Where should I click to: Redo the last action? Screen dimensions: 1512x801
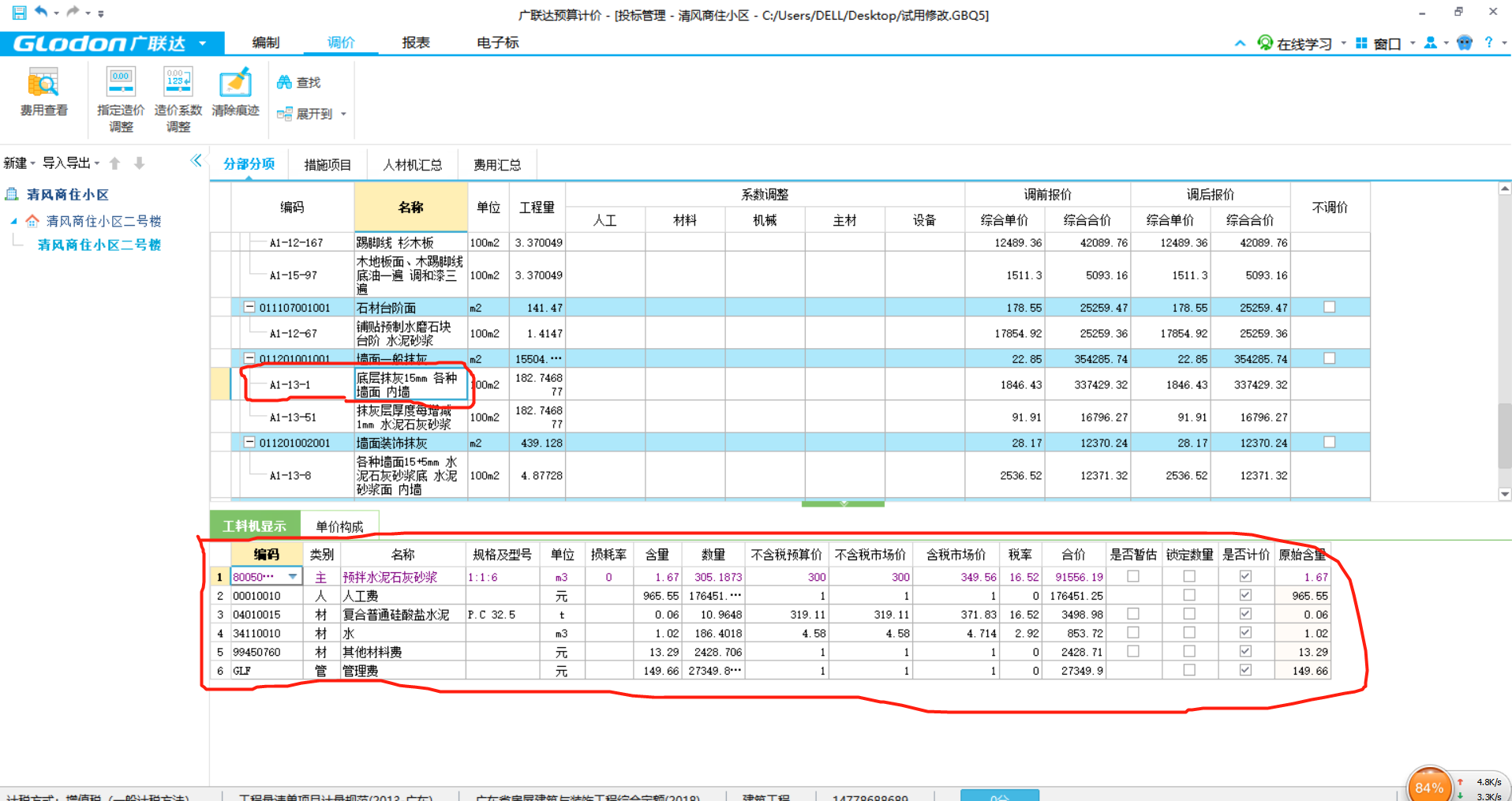[x=73, y=11]
